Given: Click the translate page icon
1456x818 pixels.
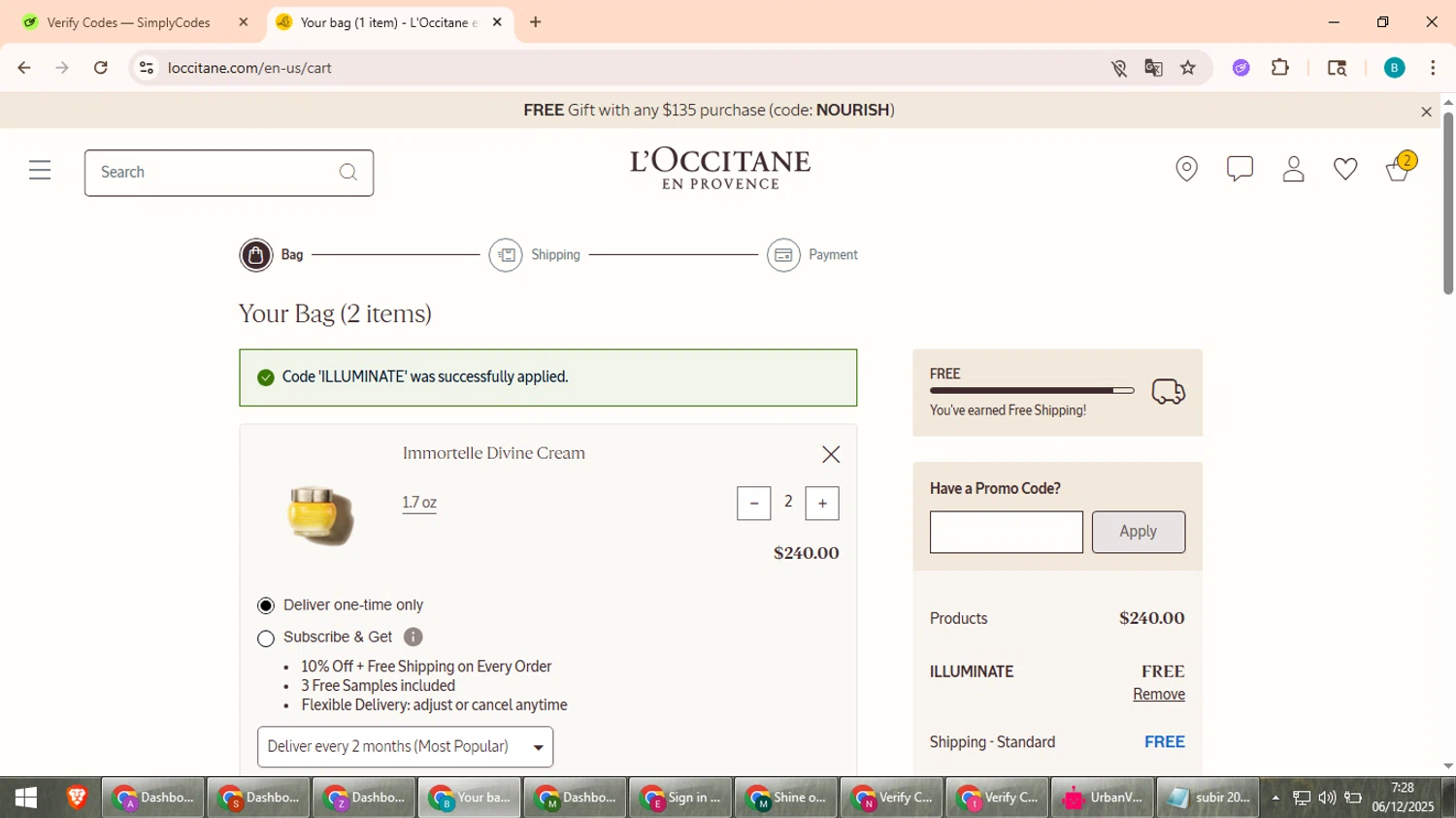Looking at the screenshot, I should [1153, 68].
